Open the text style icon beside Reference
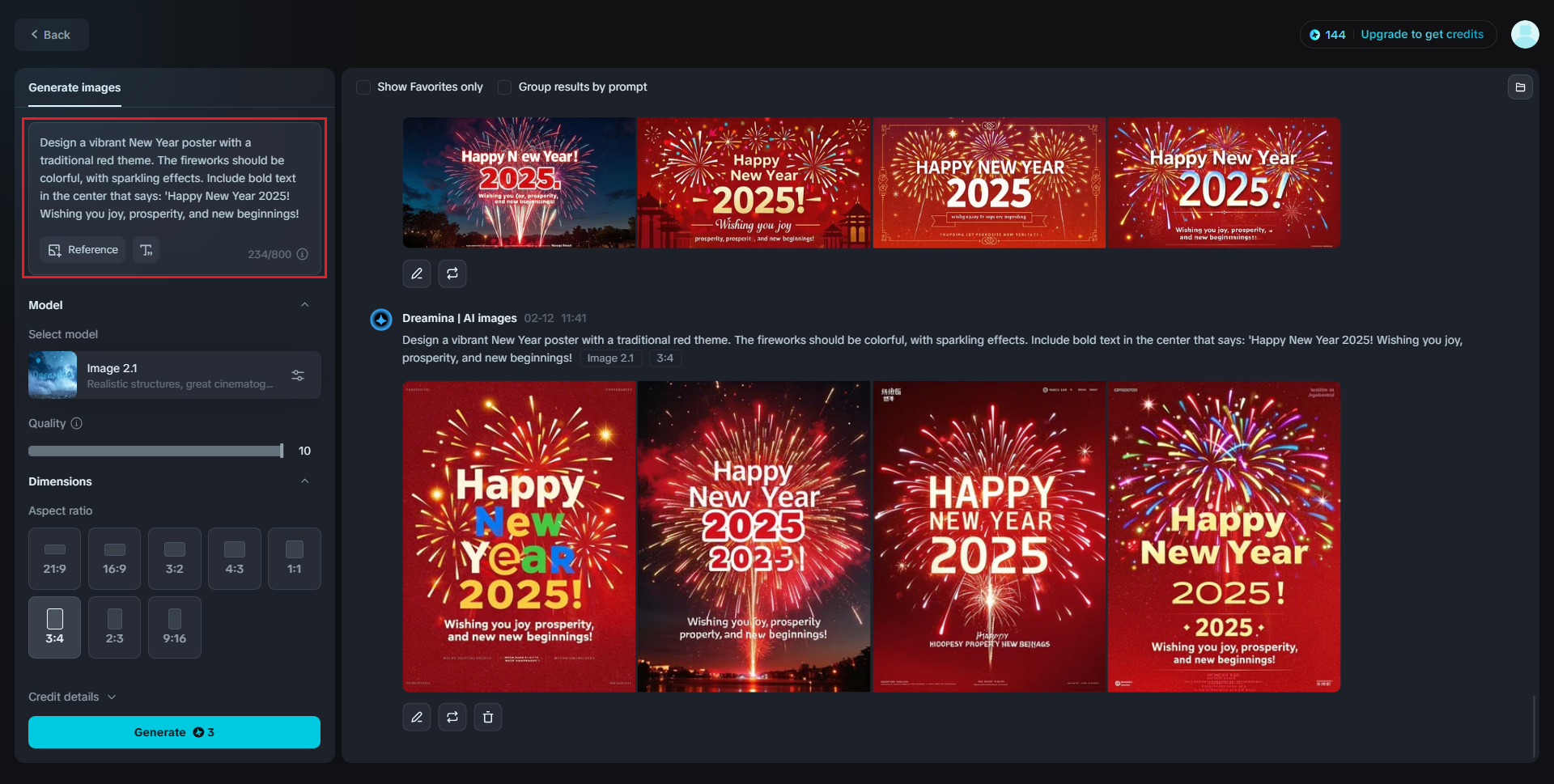The width and height of the screenshot is (1554, 784). [x=146, y=250]
